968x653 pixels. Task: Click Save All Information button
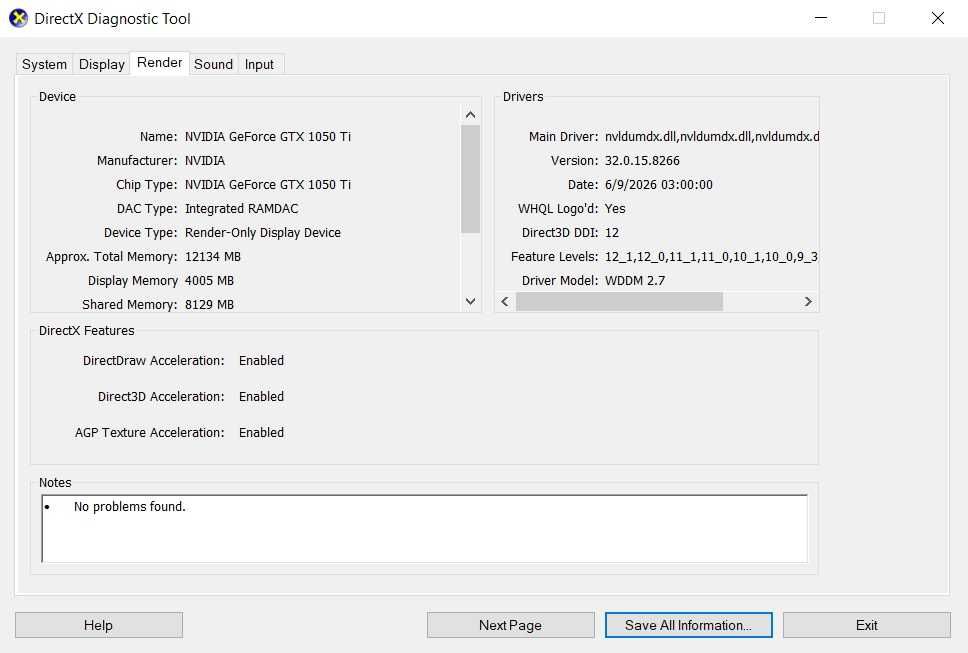pyautogui.click(x=688, y=625)
